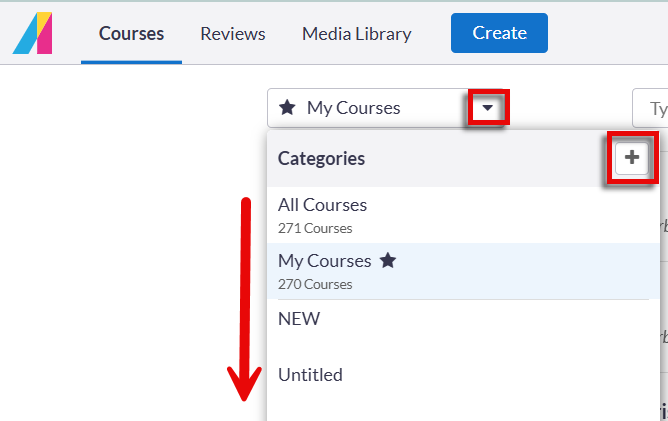Click the "270 Courses" count text
The height and width of the screenshot is (421, 668).
coord(315,284)
